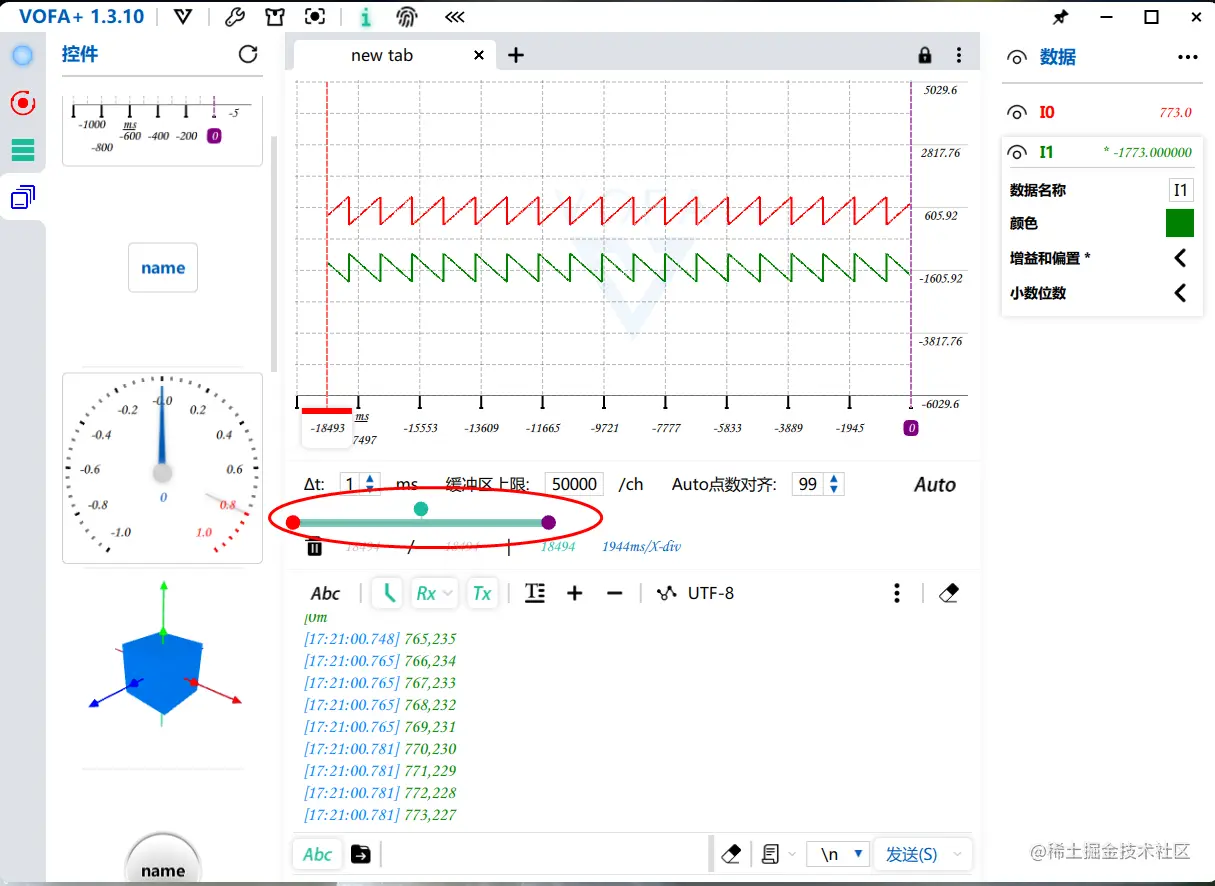Screen dimensions: 1215x886
Task: Decrease font size with minus icon
Action: (615, 593)
